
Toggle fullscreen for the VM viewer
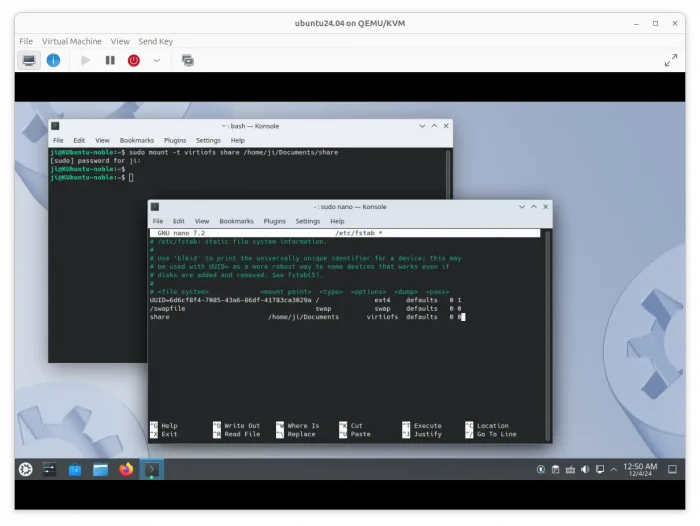[x=671, y=60]
